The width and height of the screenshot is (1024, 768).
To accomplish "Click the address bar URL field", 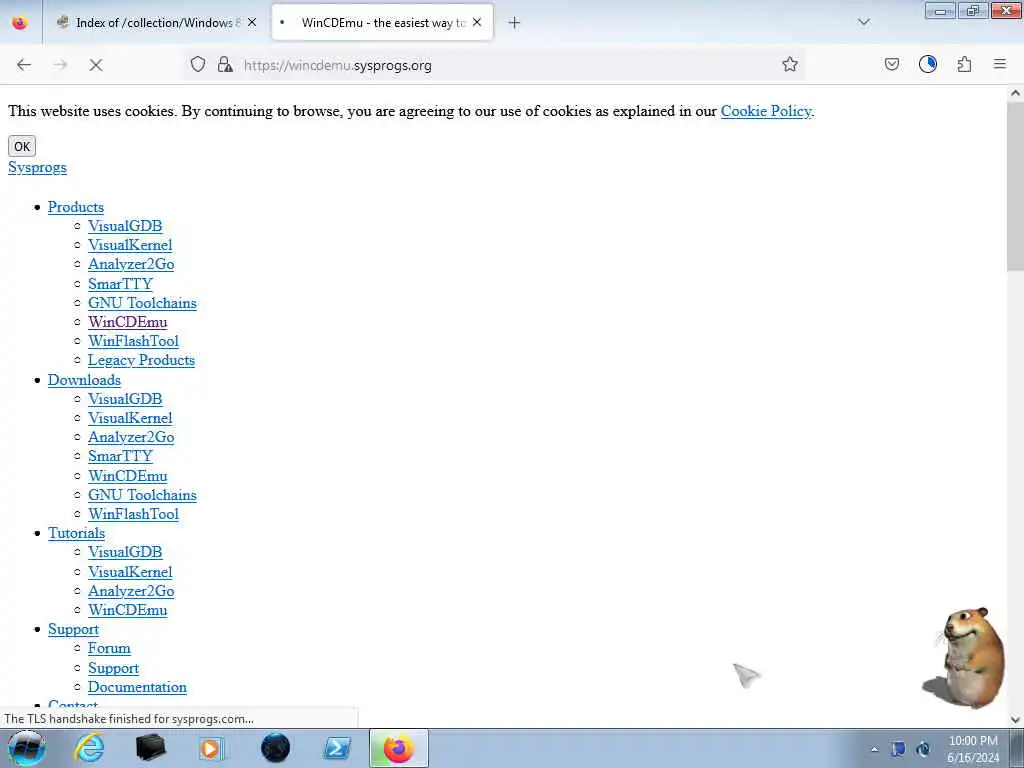I will [x=496, y=65].
